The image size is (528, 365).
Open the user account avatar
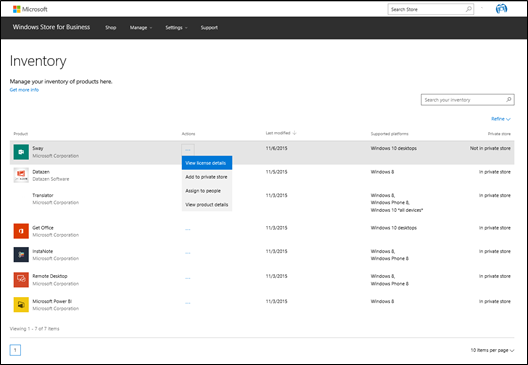click(x=501, y=9)
